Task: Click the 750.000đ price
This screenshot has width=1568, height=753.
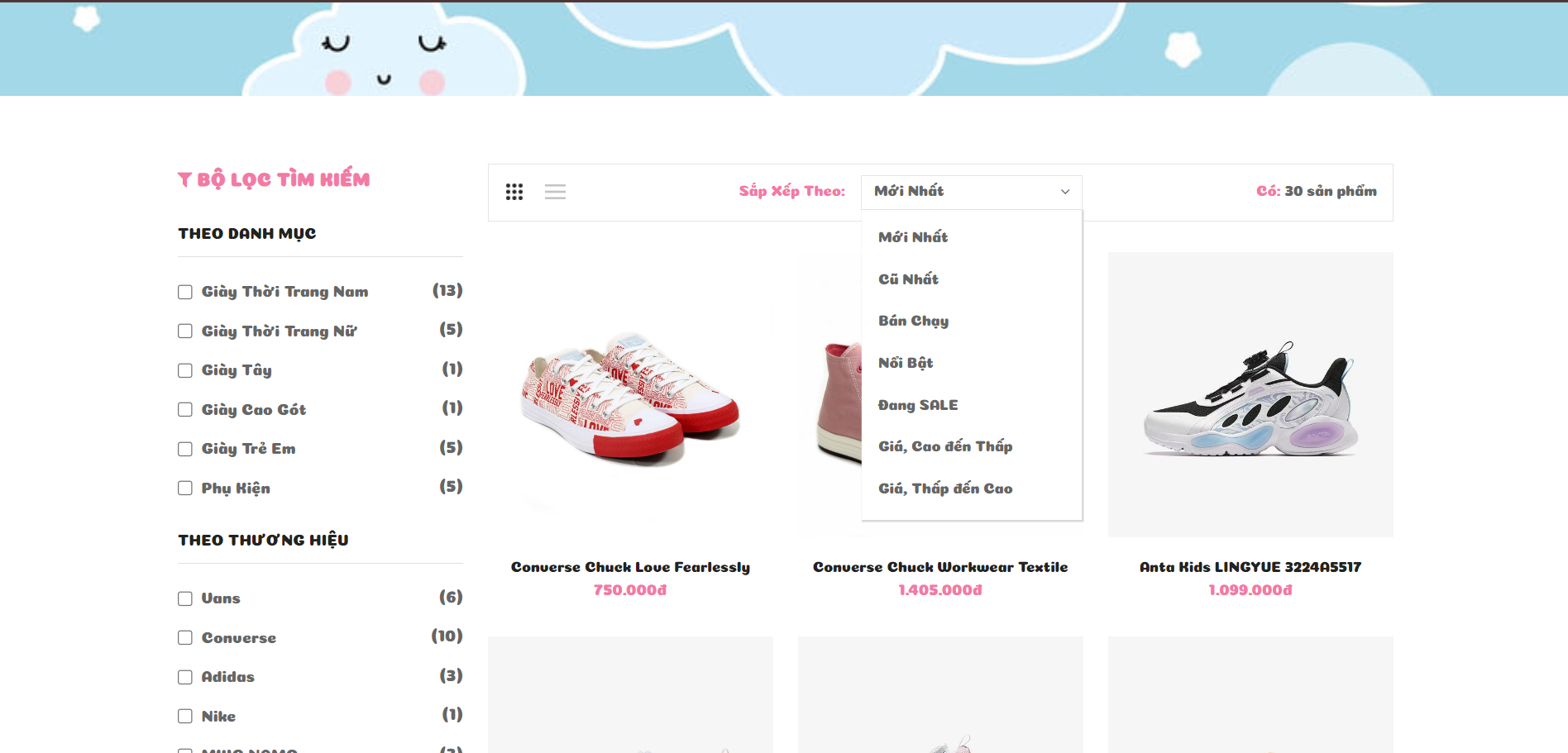Action: (630, 590)
